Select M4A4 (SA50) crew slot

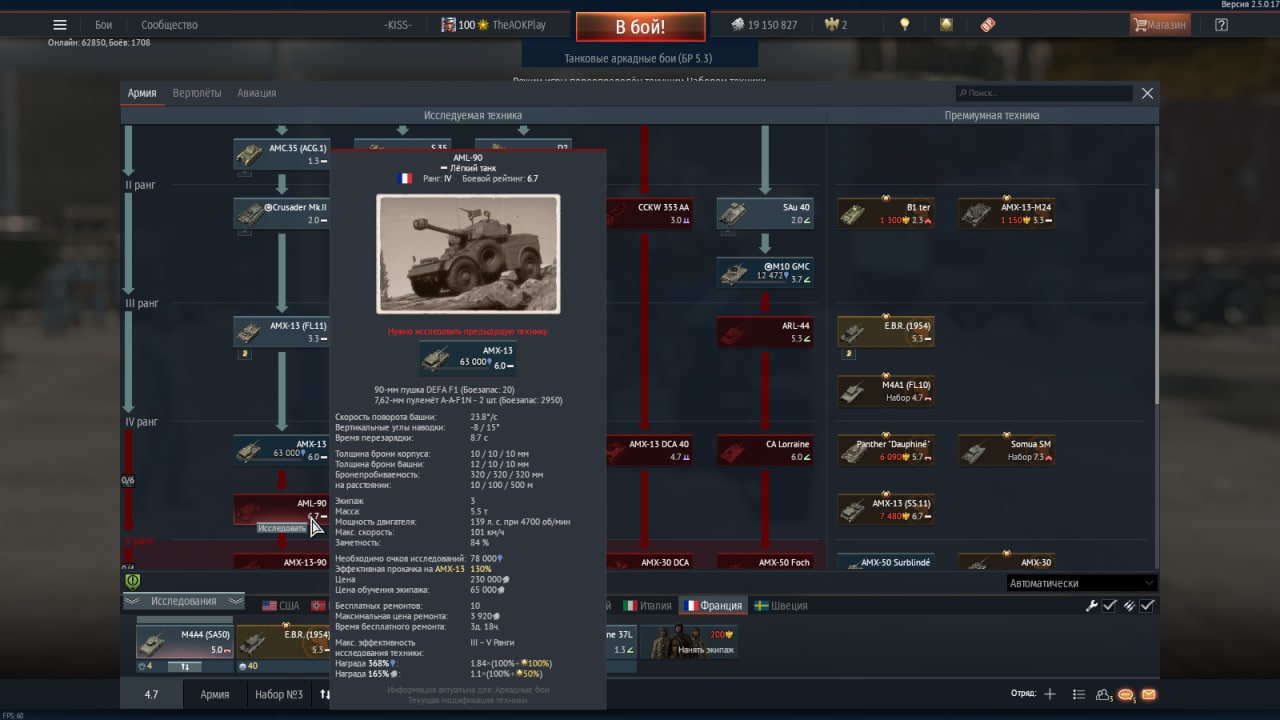(x=184, y=642)
